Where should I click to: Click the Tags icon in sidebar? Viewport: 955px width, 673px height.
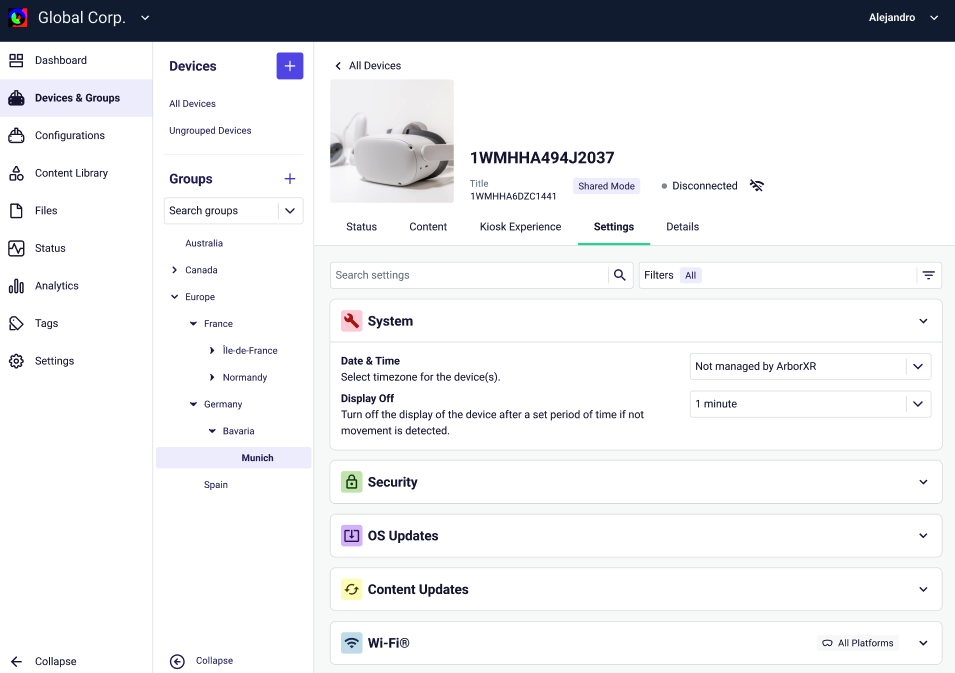16,323
